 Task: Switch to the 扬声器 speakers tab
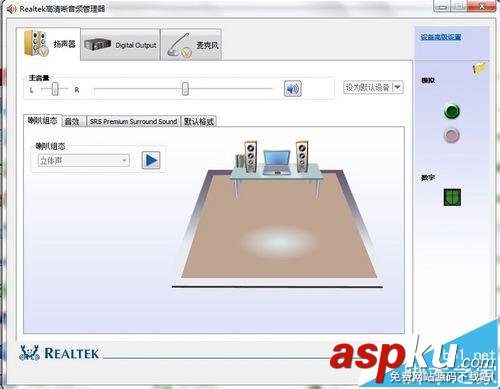pyautogui.click(x=48, y=44)
